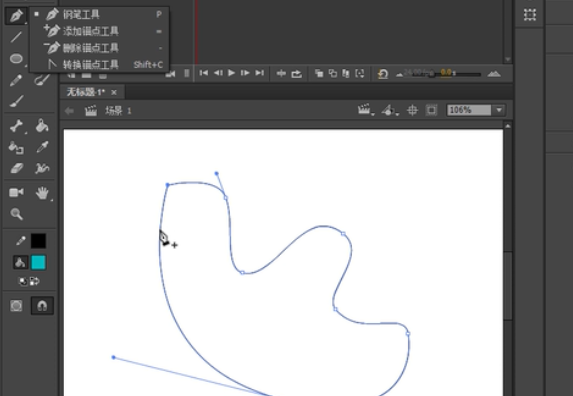Toggle edit multiple frames

tap(346, 73)
